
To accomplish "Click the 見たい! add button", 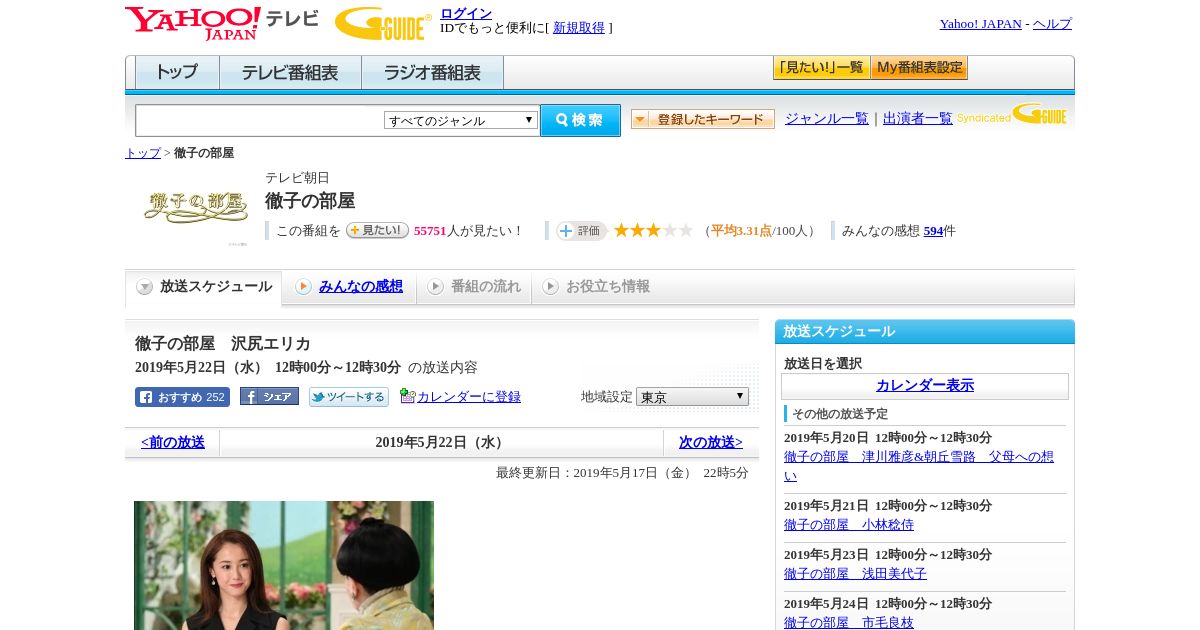I will [377, 230].
